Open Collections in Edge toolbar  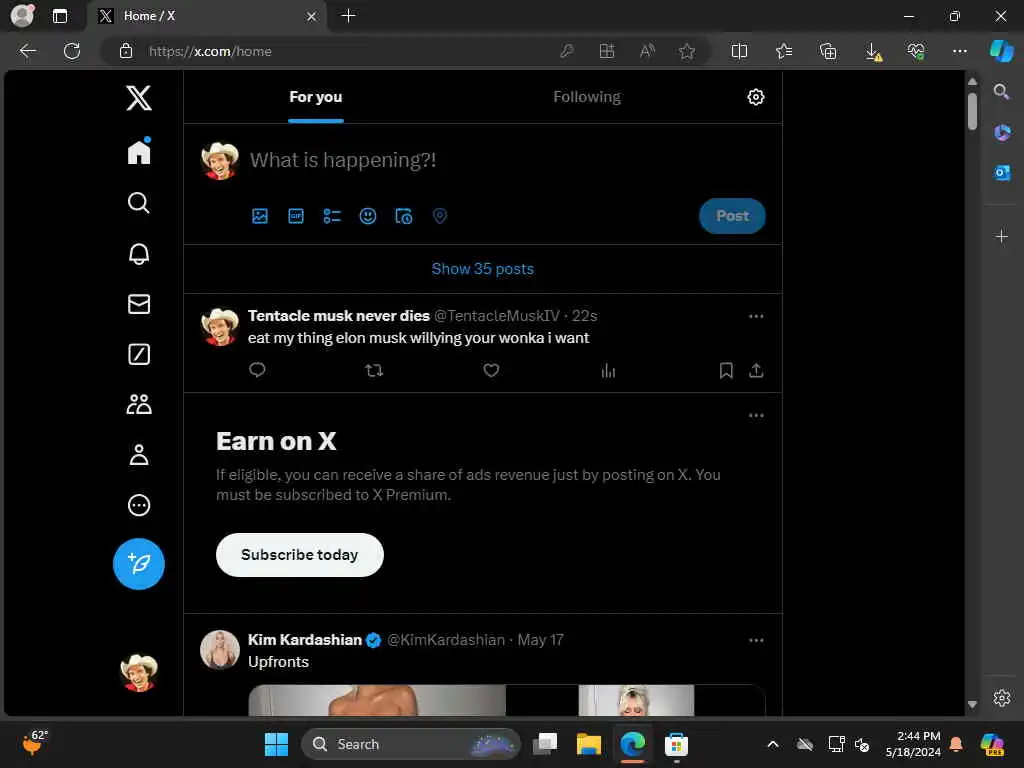[828, 51]
